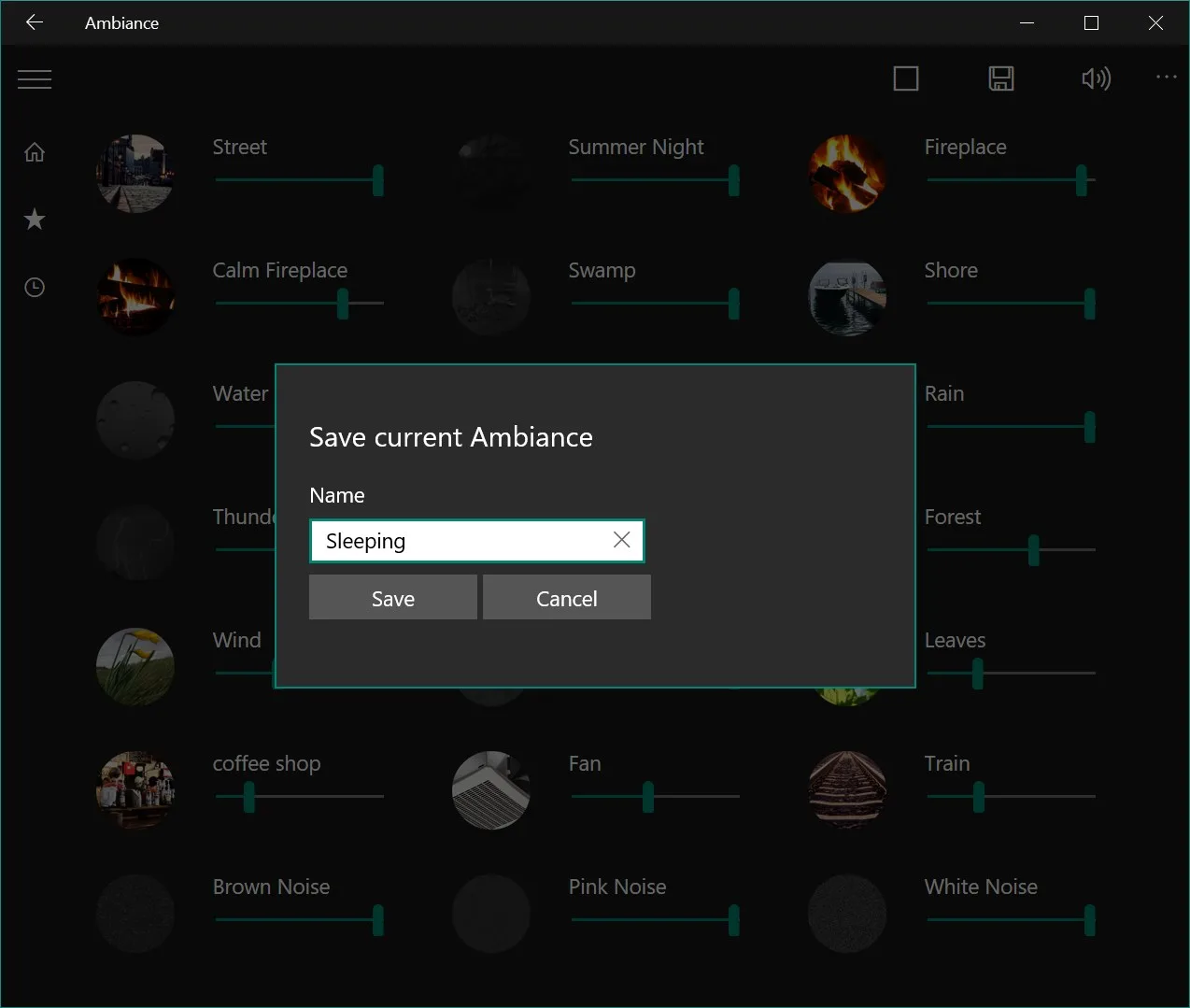This screenshot has width=1190, height=1008.
Task: Adjust the Forest volume slider
Action: (1011, 550)
